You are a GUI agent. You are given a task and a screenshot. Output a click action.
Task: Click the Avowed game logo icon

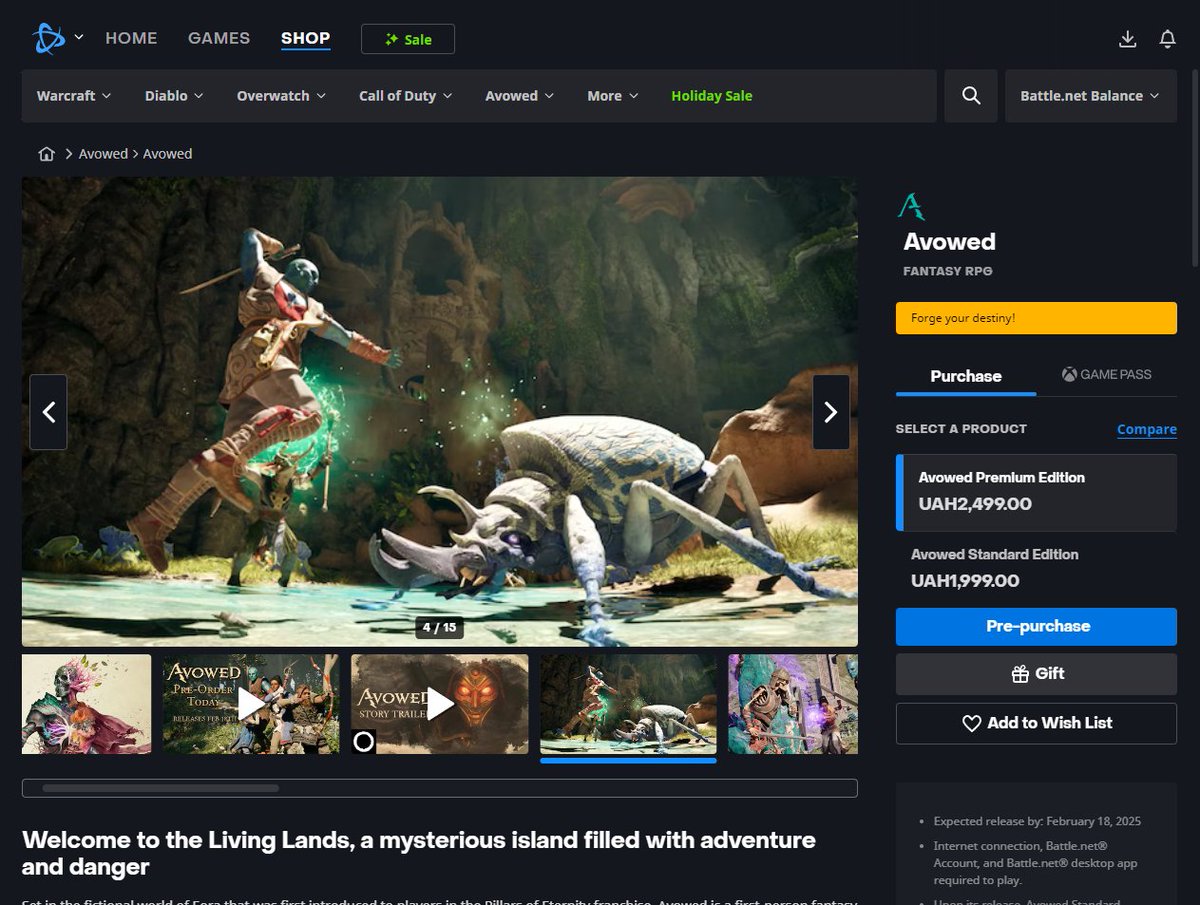[x=911, y=206]
